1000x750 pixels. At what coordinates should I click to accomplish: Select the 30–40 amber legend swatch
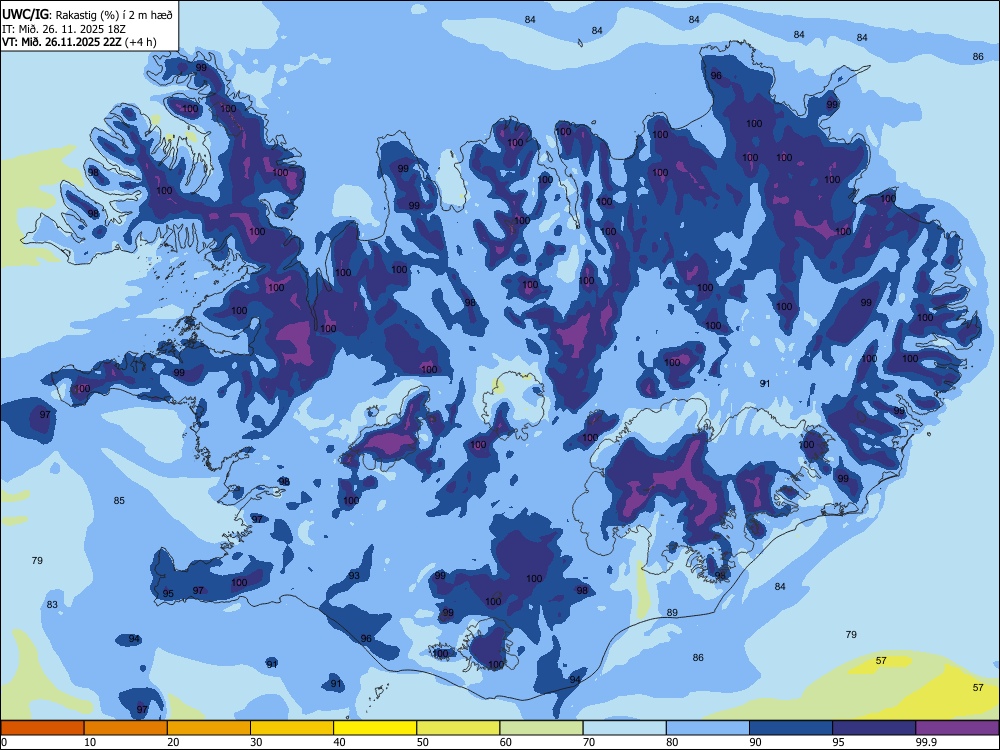tap(292, 728)
